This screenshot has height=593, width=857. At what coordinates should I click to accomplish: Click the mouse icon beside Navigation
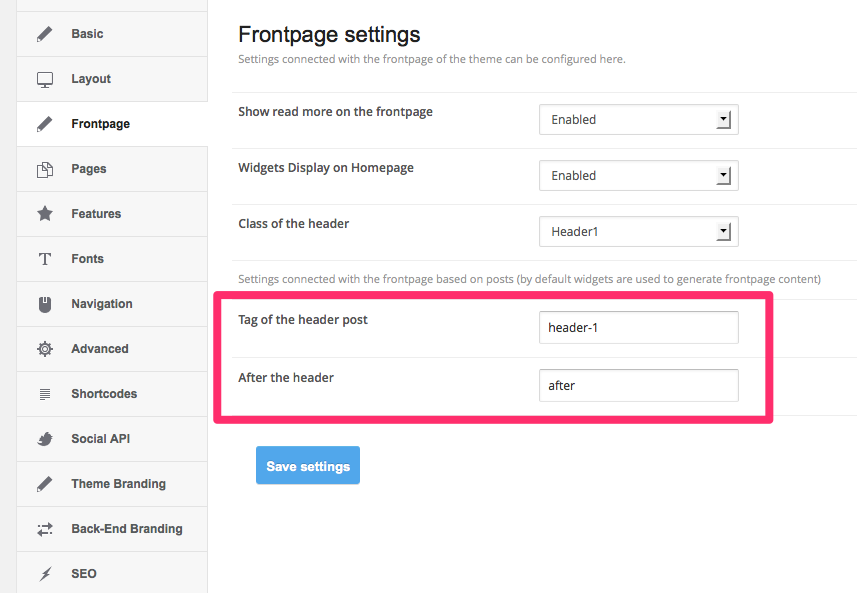coord(45,304)
